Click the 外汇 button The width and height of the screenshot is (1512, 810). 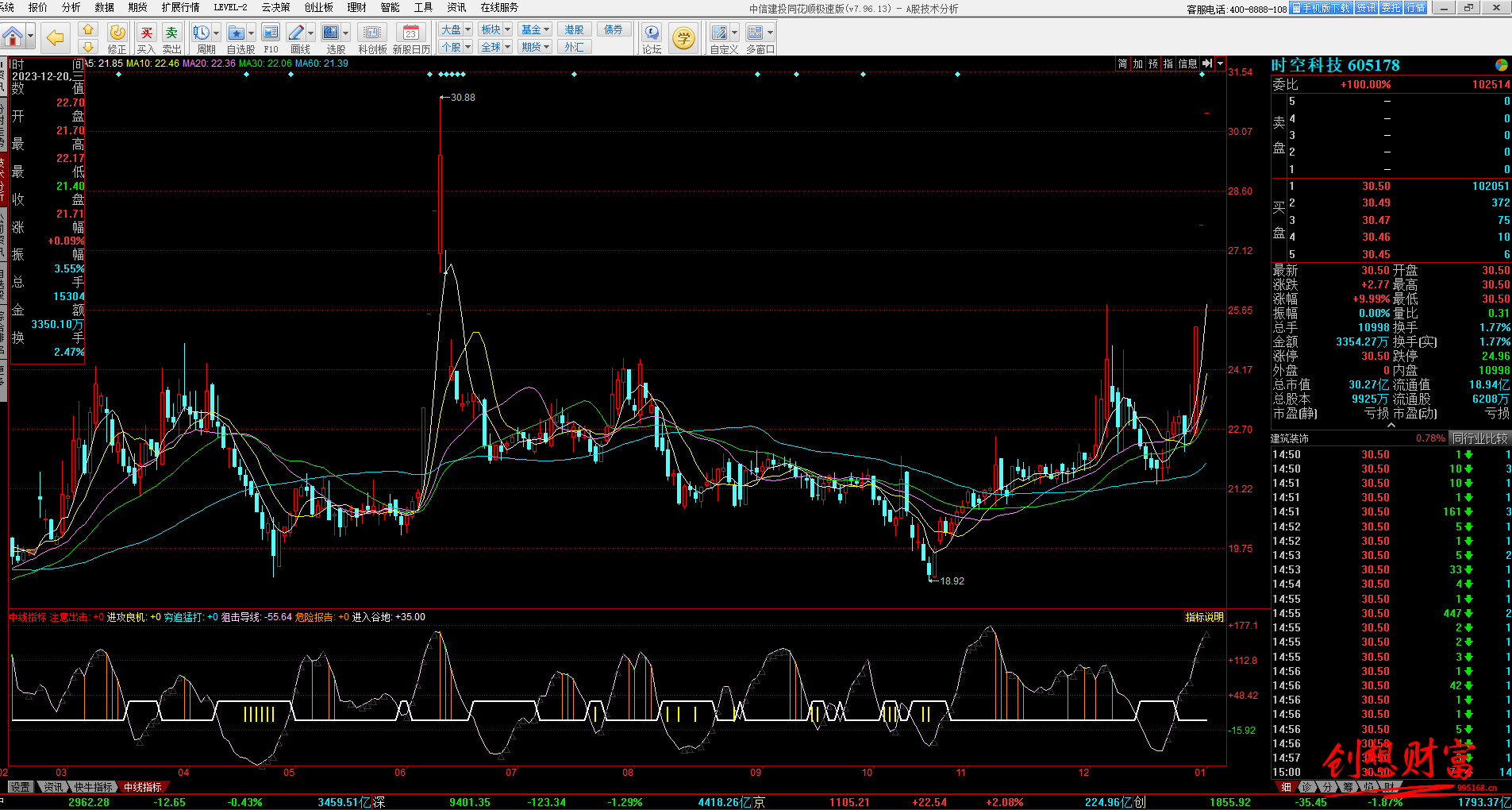point(575,47)
